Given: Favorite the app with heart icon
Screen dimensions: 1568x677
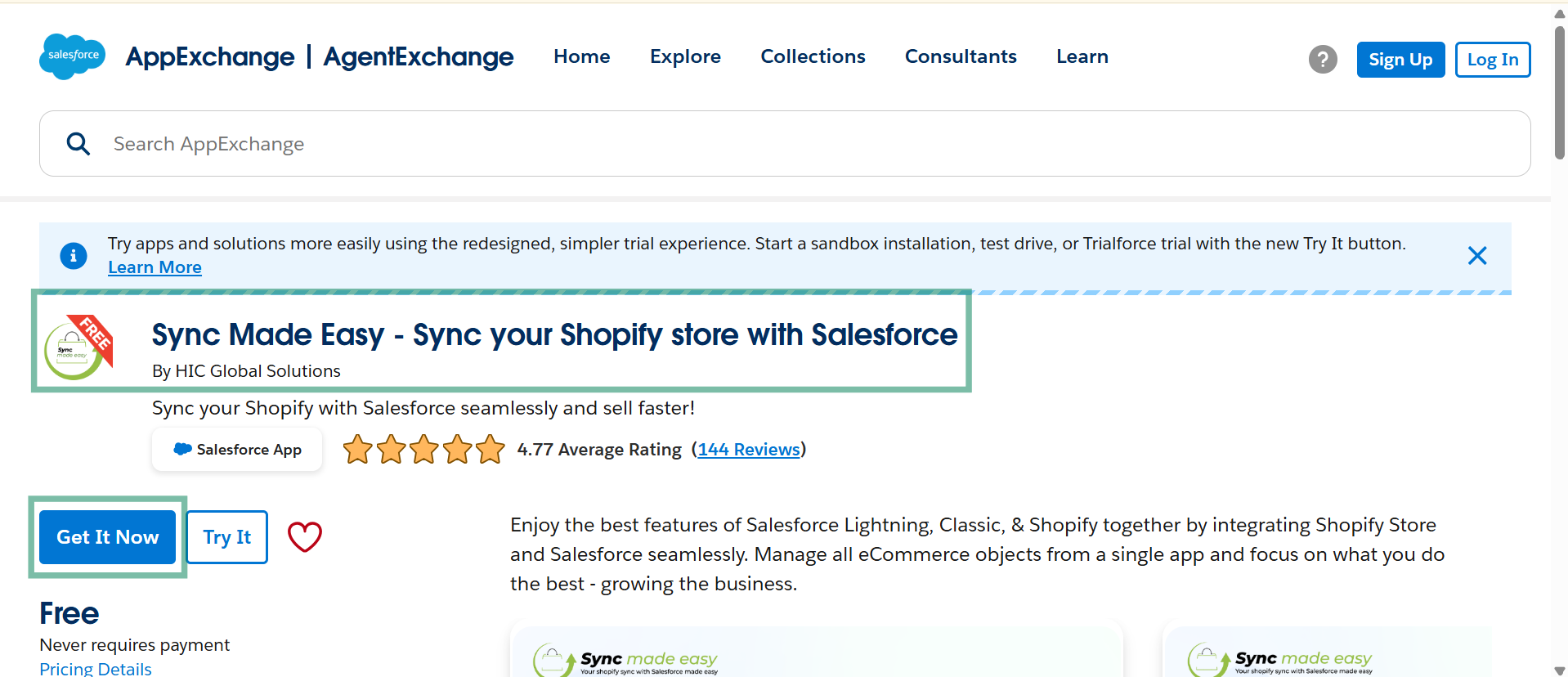Looking at the screenshot, I should (305, 537).
